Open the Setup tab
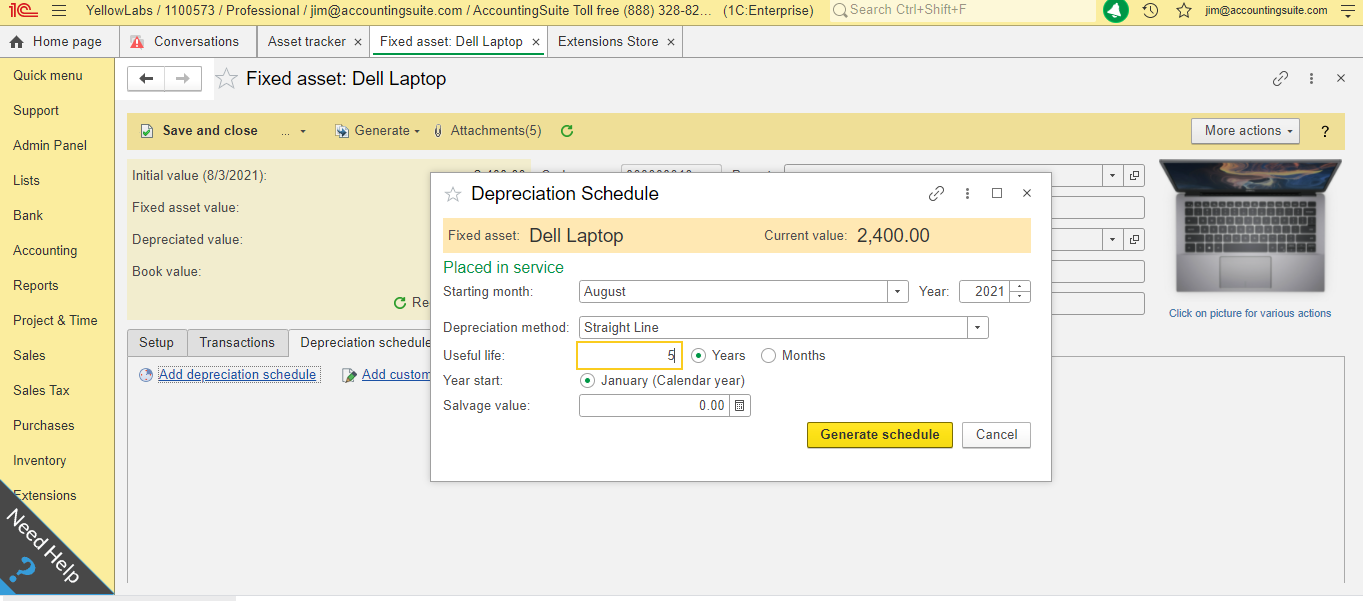This screenshot has width=1363, height=601. click(x=156, y=342)
